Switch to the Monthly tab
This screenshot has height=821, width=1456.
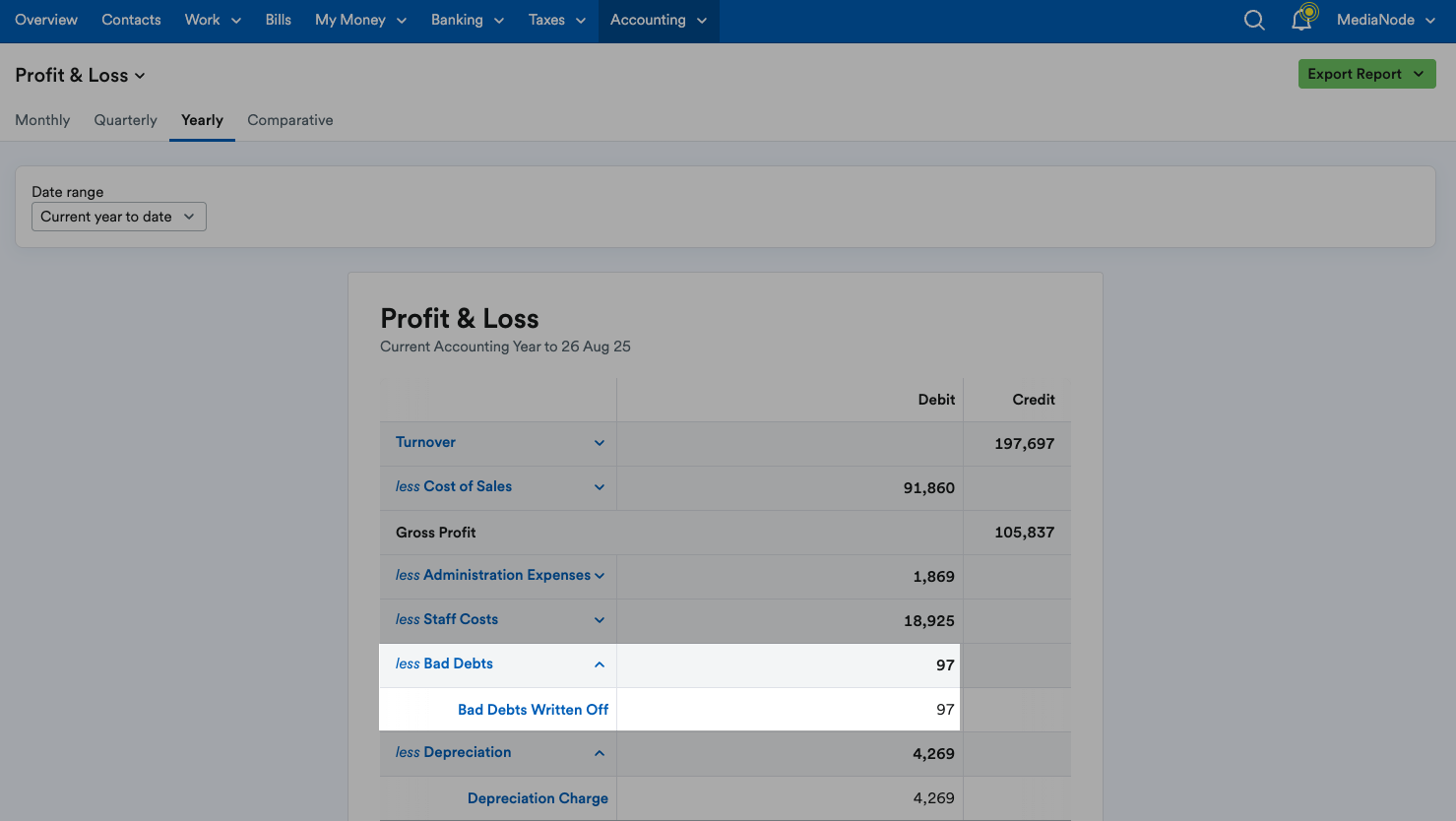tap(42, 120)
